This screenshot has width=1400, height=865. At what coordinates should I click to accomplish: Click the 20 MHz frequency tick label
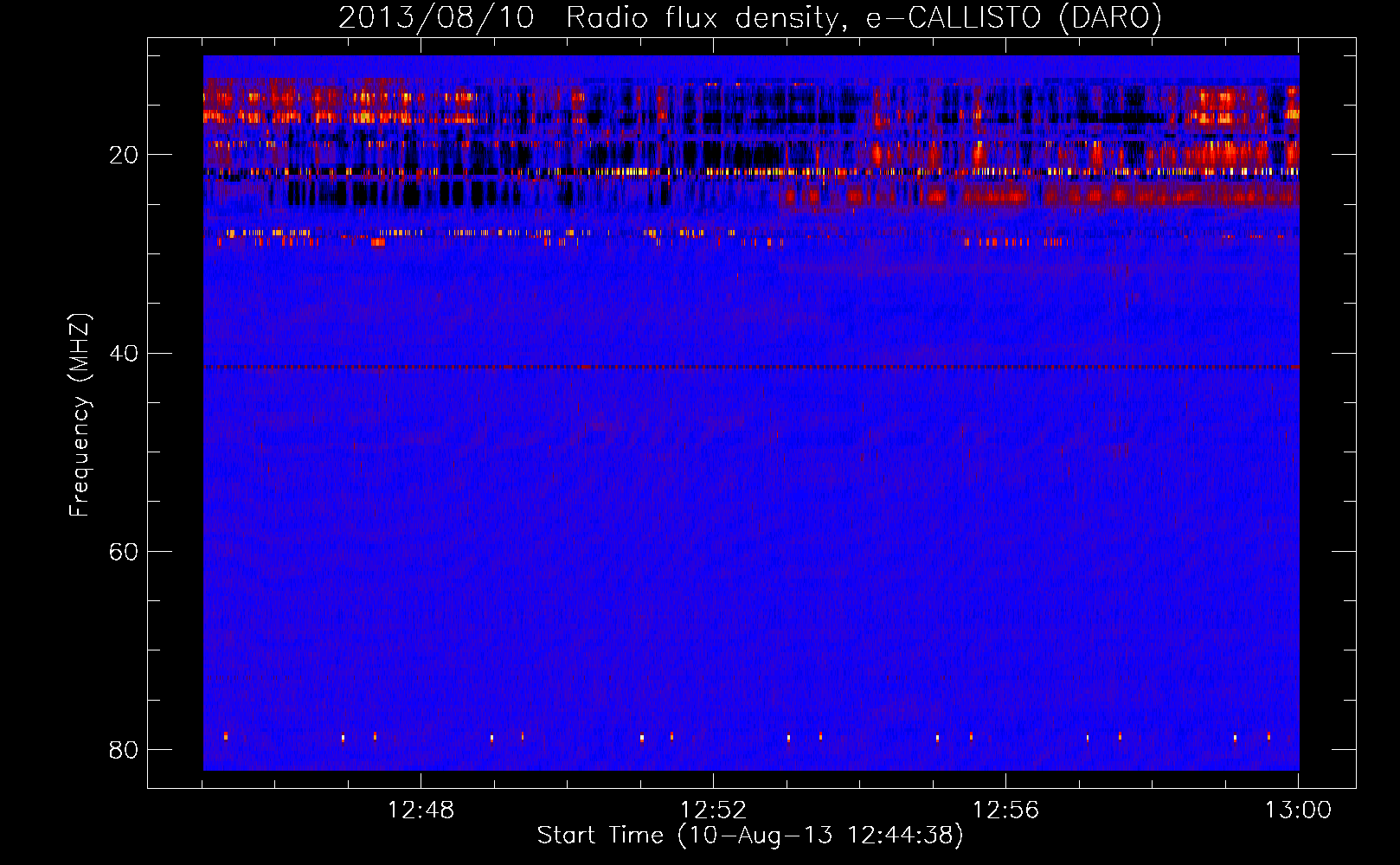124,155
